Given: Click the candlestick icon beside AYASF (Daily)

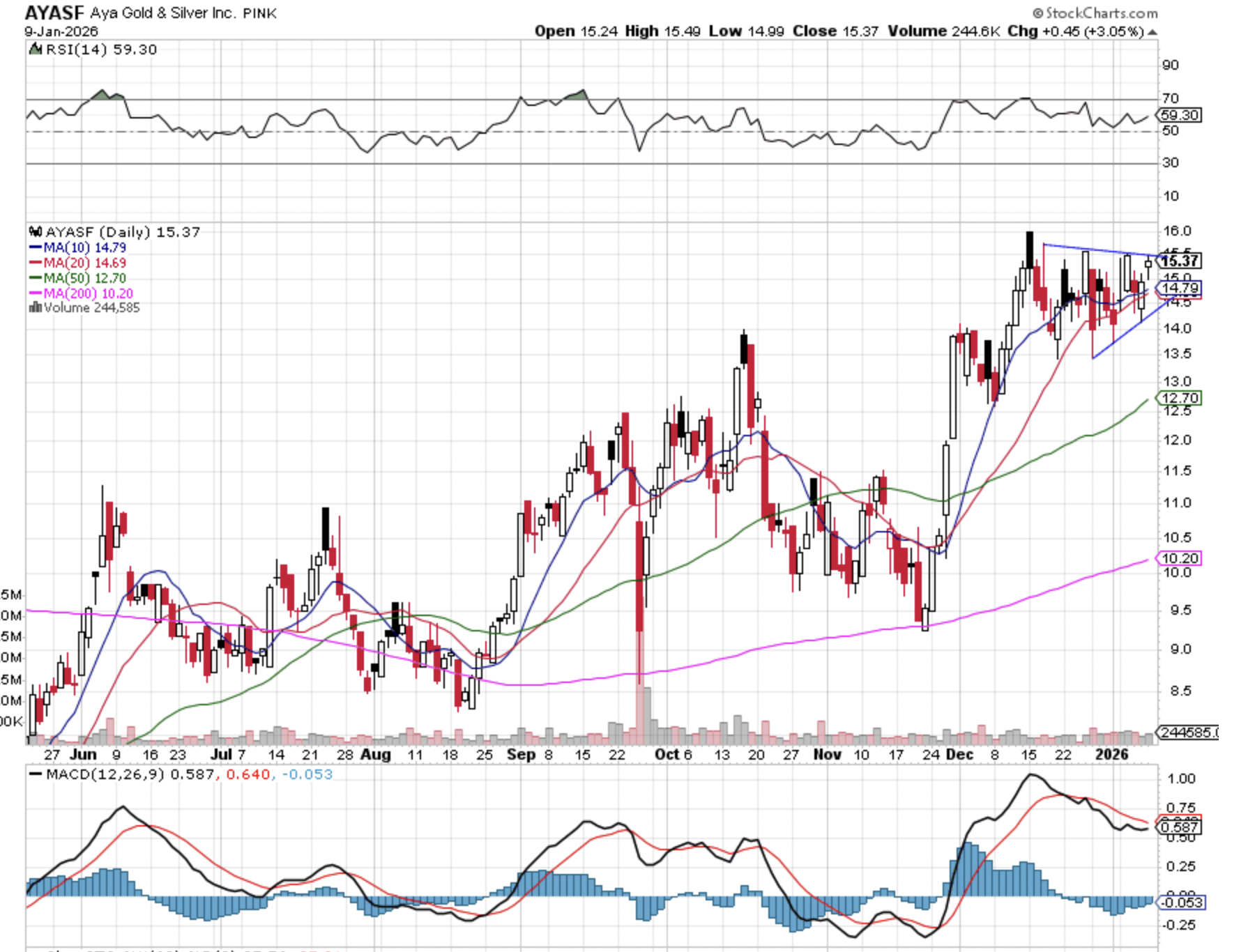Looking at the screenshot, I should (x=36, y=232).
